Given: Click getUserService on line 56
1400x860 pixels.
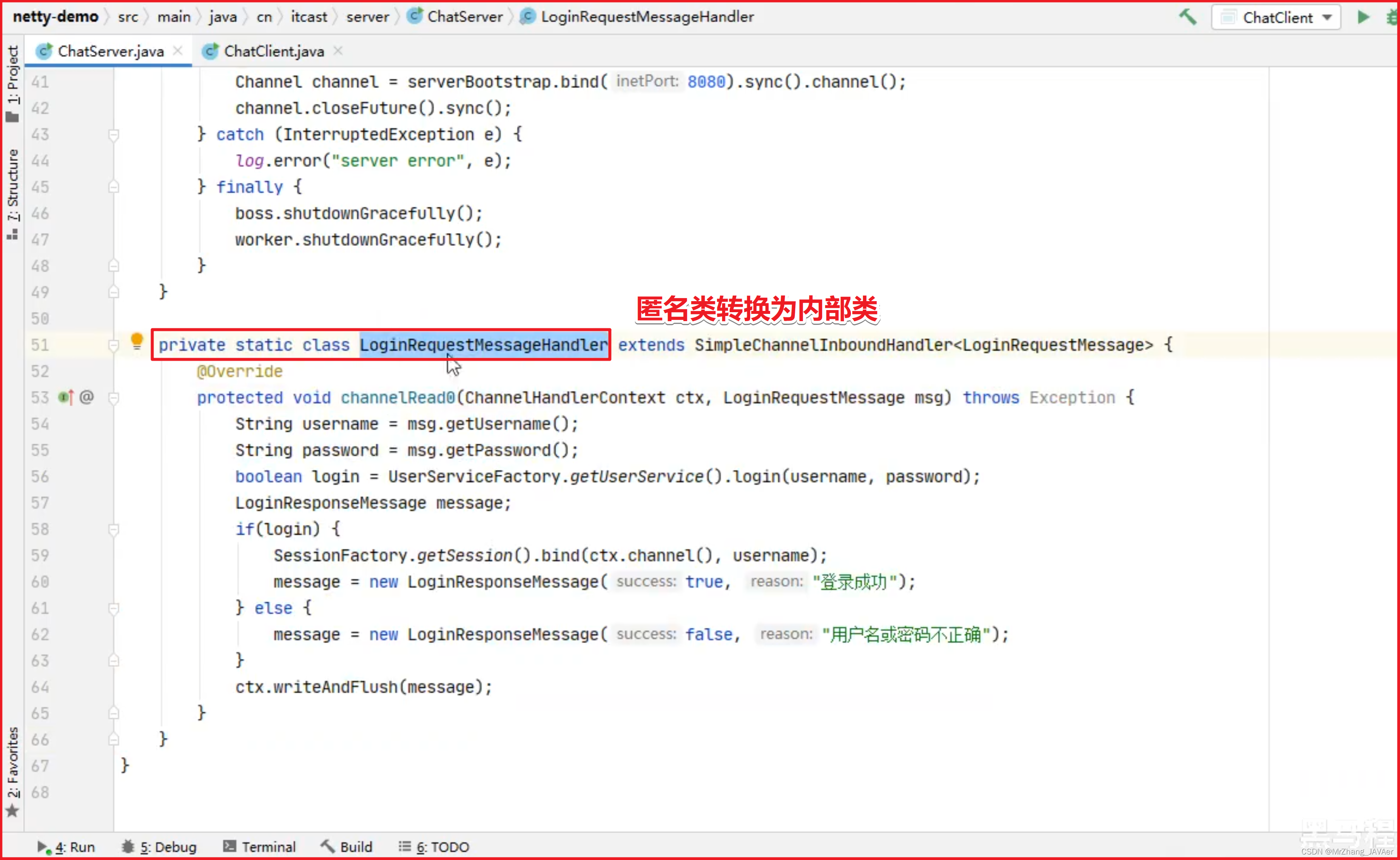Looking at the screenshot, I should pos(637,477).
